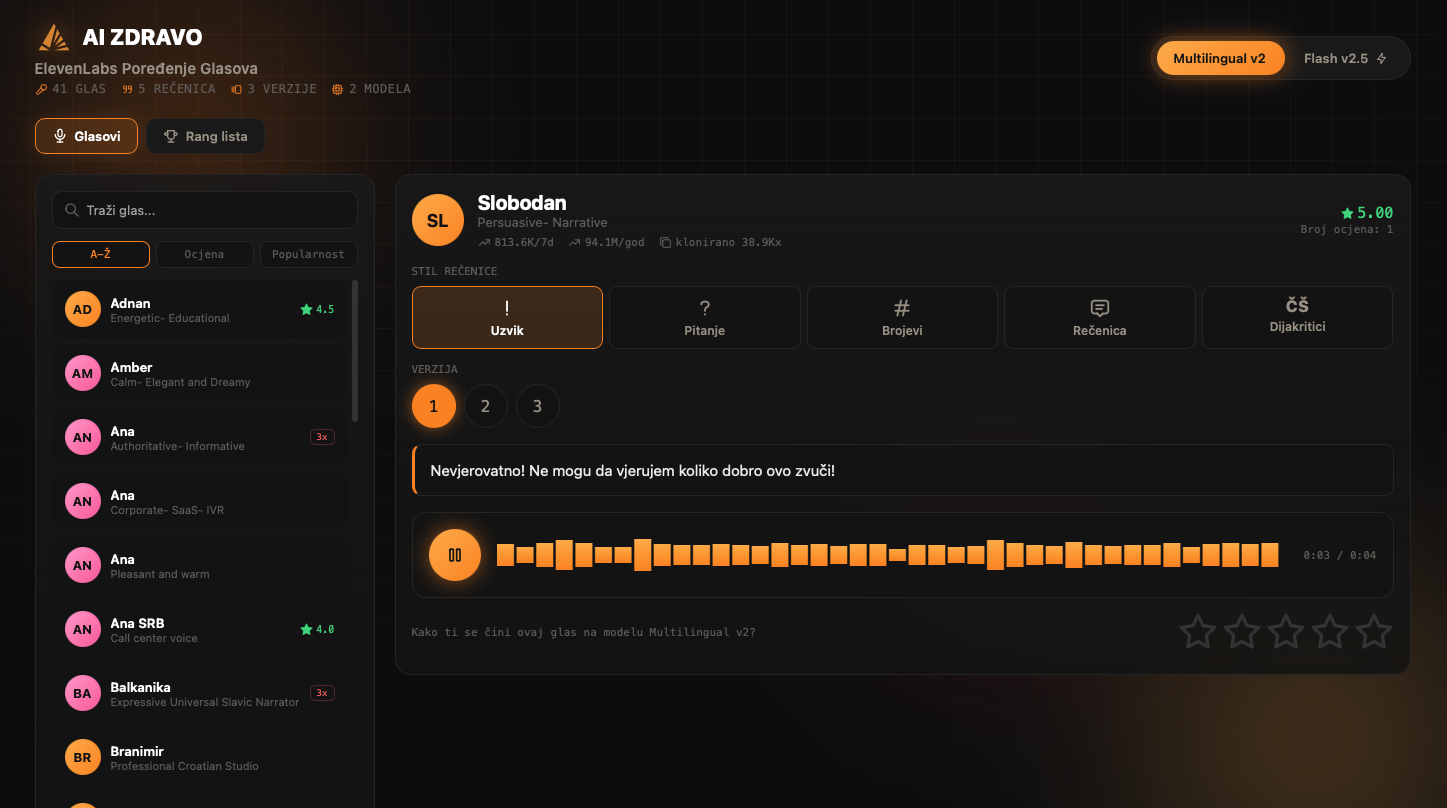Rate the voice five stars
1447x808 pixels.
click(1374, 632)
